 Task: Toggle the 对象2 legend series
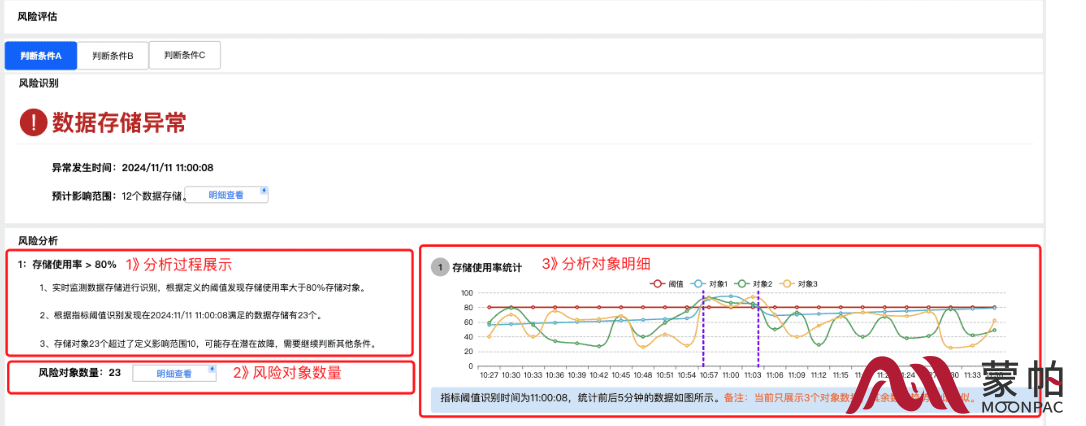tap(756, 283)
